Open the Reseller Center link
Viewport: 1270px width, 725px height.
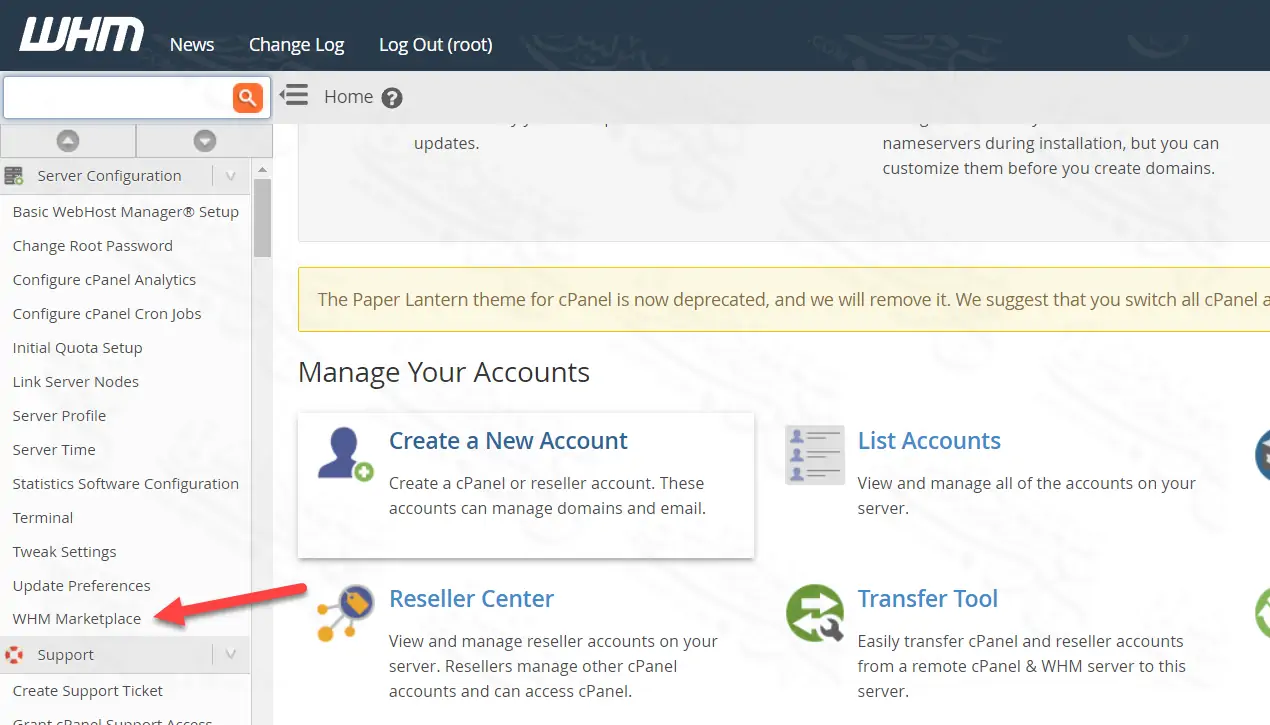pyautogui.click(x=471, y=599)
